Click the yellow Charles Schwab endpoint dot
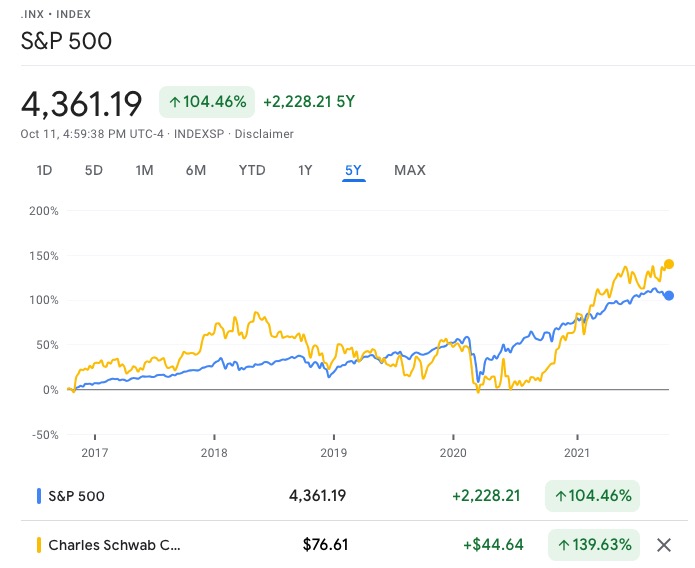Viewport: 695px width, 568px height. pyautogui.click(x=669, y=264)
